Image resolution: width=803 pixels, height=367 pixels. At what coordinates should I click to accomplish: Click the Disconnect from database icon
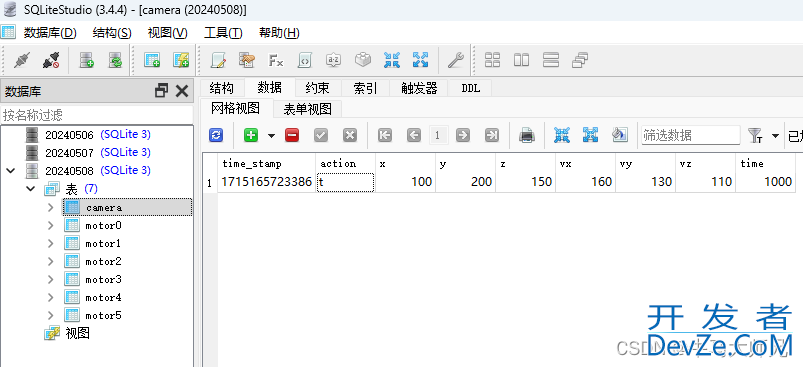coord(51,60)
